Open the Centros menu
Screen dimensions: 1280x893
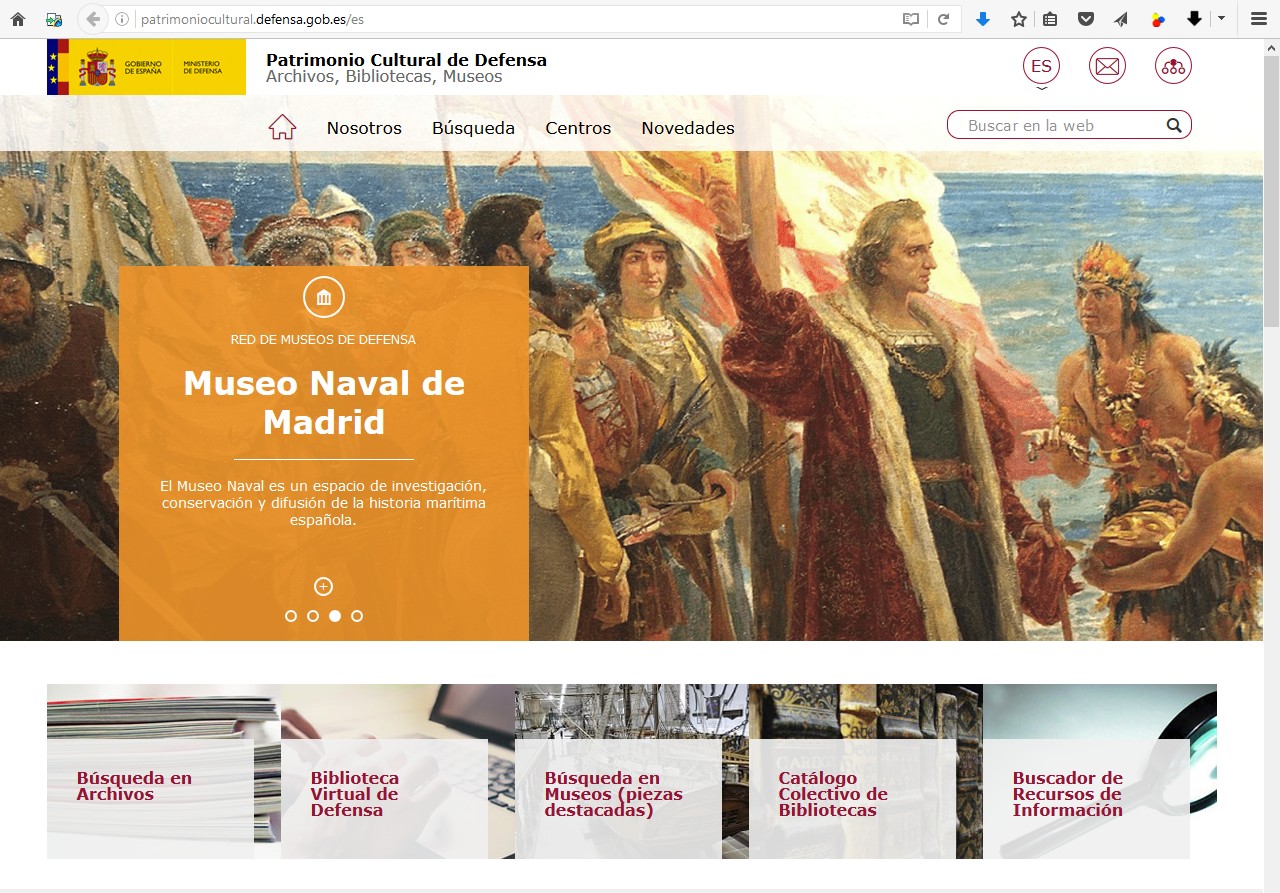(x=578, y=128)
